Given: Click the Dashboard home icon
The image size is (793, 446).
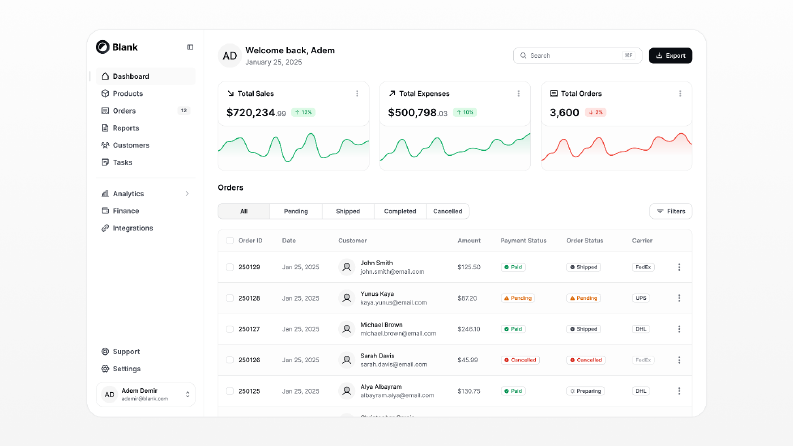Looking at the screenshot, I should tap(105, 76).
